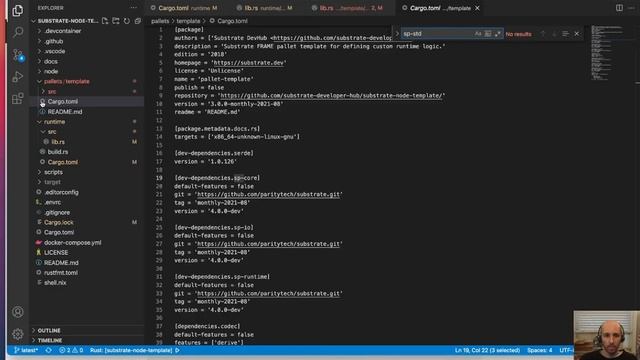Click 'template' in the breadcrumb
This screenshot has width=640, height=360.
click(188, 21)
